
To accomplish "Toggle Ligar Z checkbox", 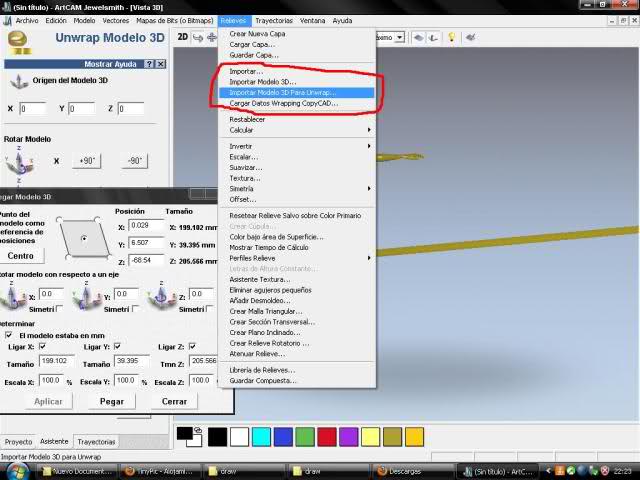I will 192,347.
